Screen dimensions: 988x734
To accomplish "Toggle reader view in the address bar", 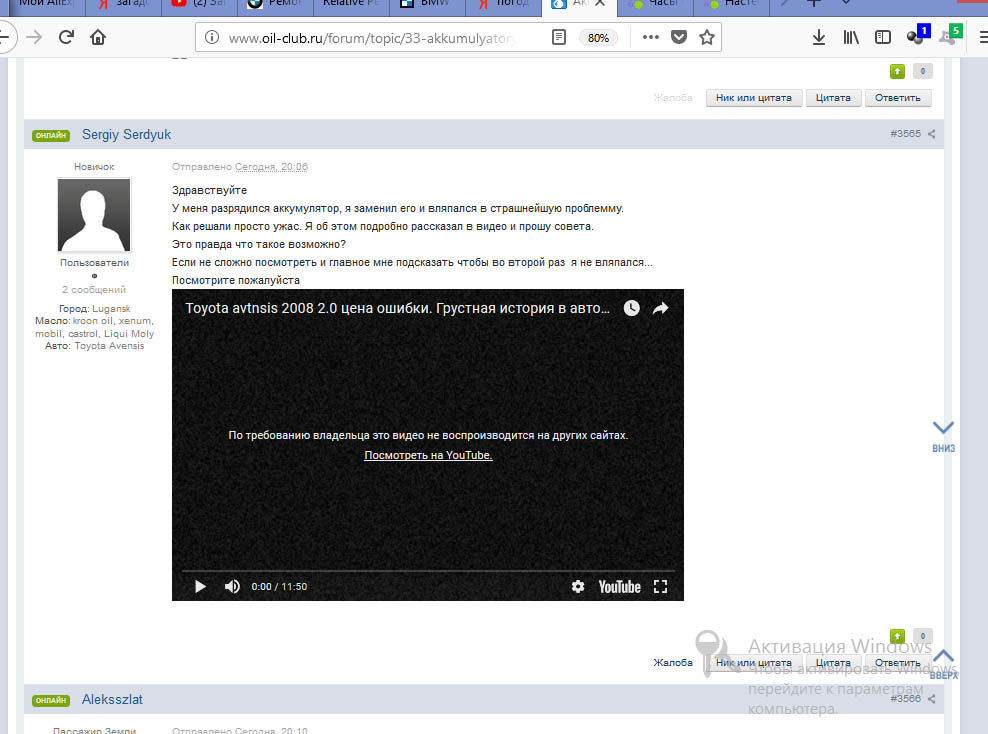I will [x=558, y=38].
